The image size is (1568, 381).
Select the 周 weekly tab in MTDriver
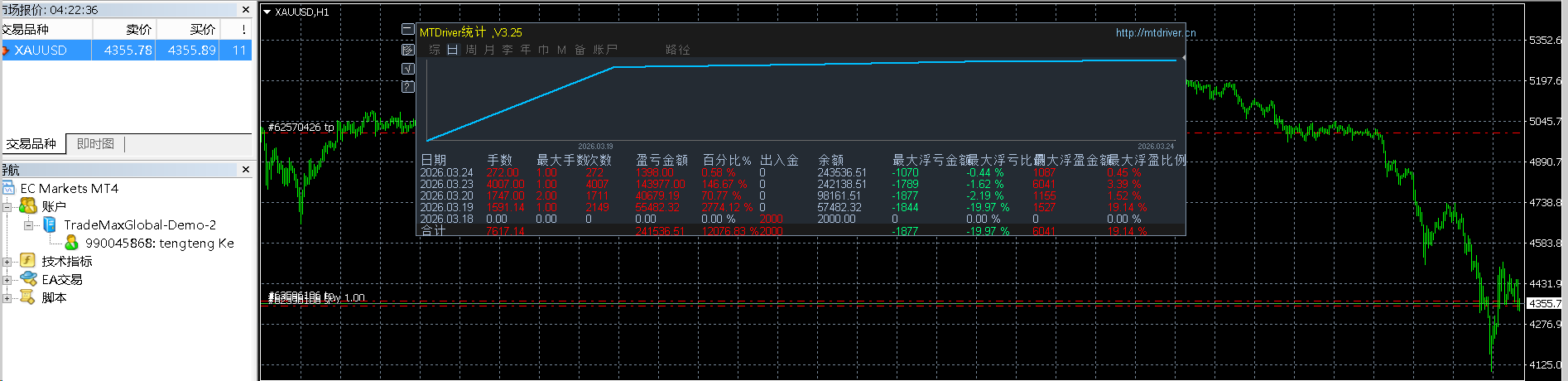tap(471, 50)
